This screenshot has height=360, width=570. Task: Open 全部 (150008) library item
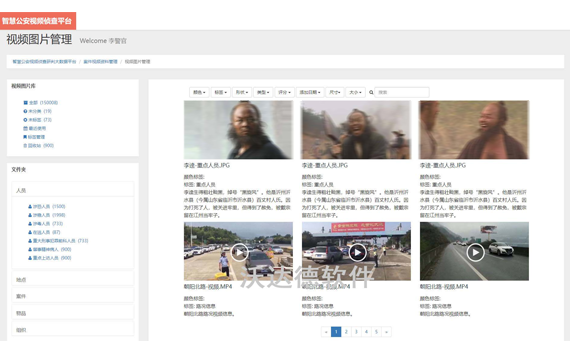tap(40, 103)
